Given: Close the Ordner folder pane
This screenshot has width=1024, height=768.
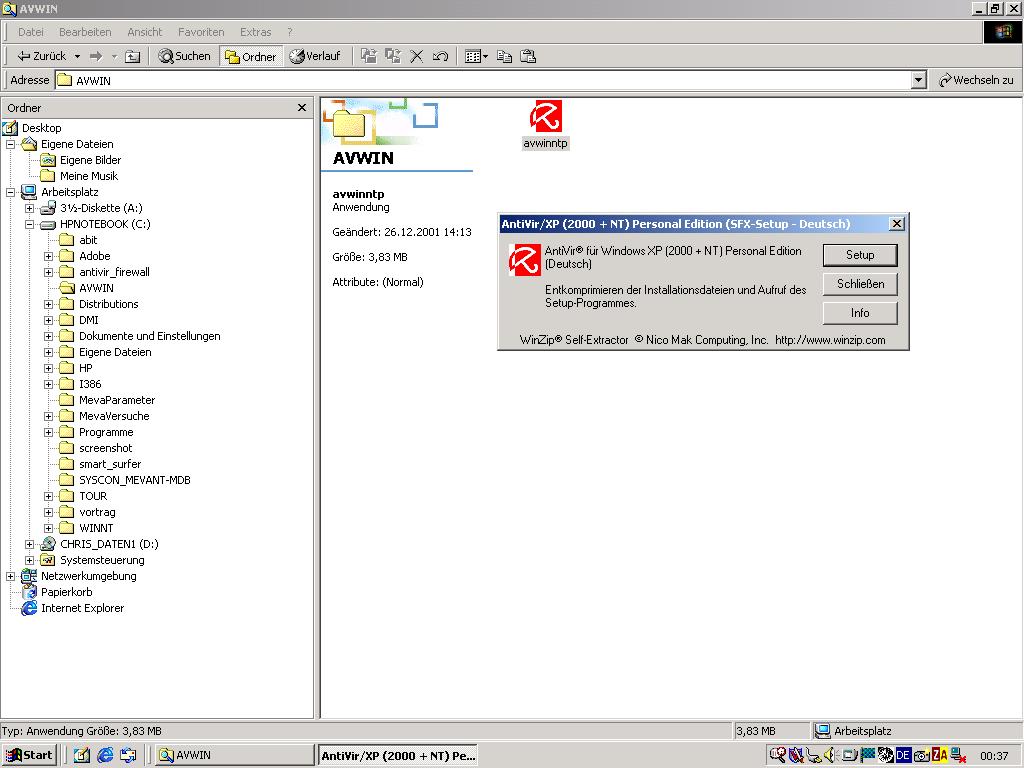Looking at the screenshot, I should tap(302, 108).
